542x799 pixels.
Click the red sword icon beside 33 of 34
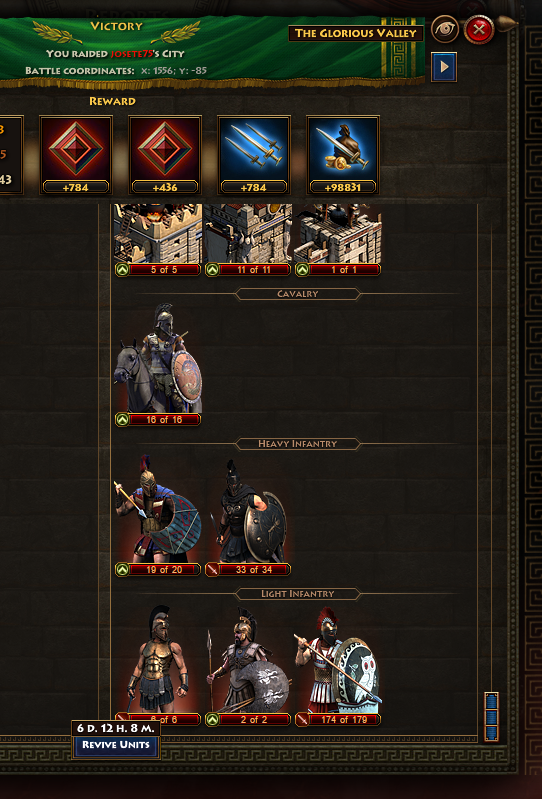tap(212, 570)
